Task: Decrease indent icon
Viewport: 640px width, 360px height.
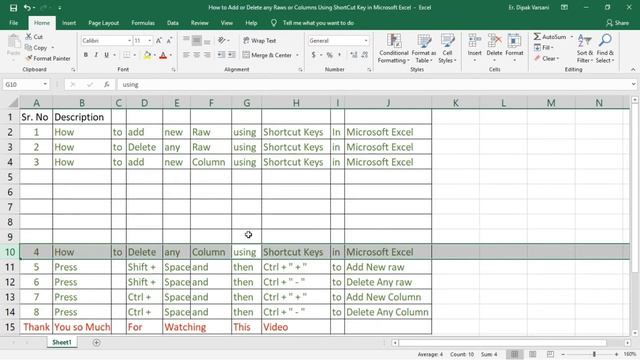Action: 221,55
